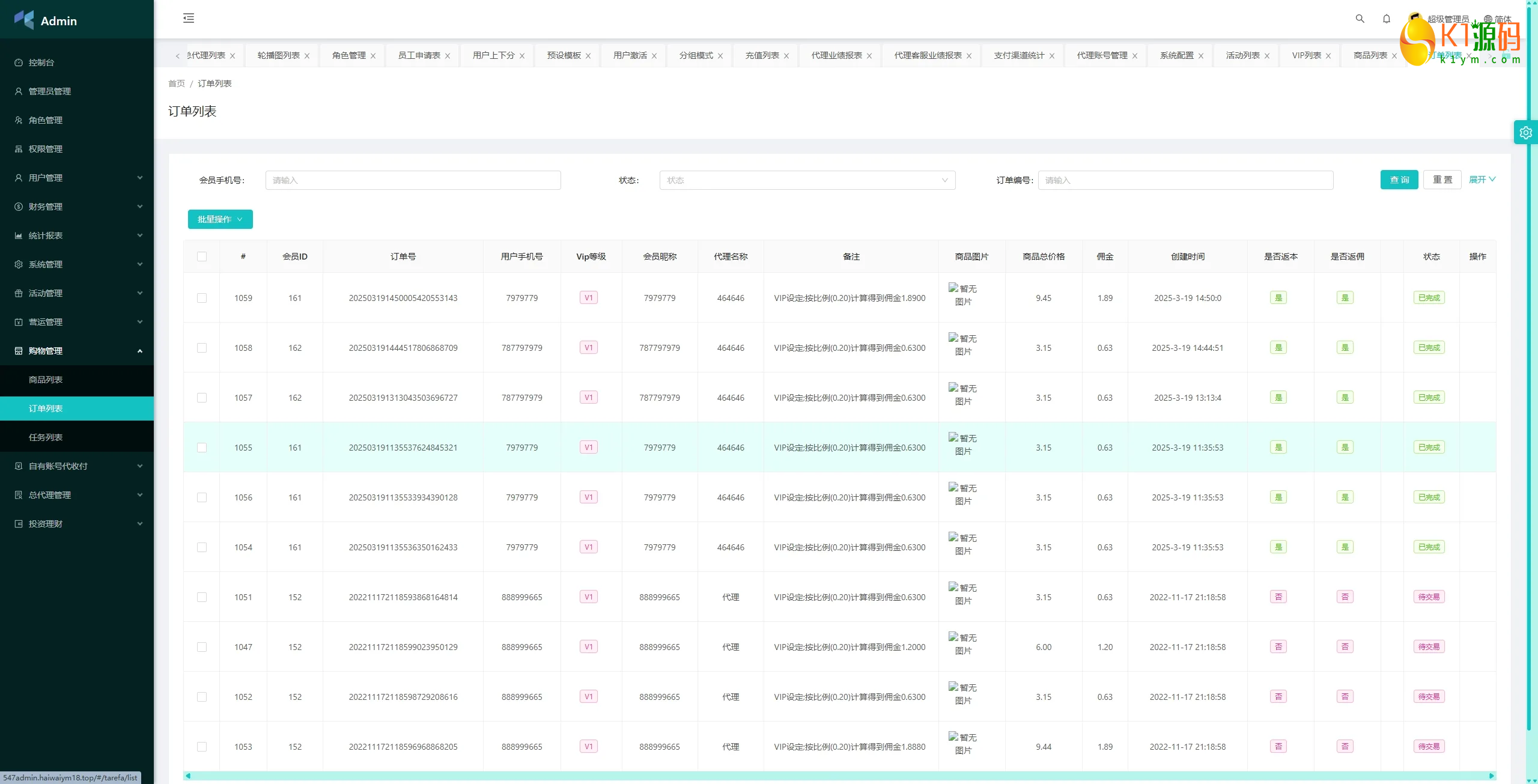Focus the 会员手机号 input field
Viewport: 1538px width, 784px height.
[413, 180]
